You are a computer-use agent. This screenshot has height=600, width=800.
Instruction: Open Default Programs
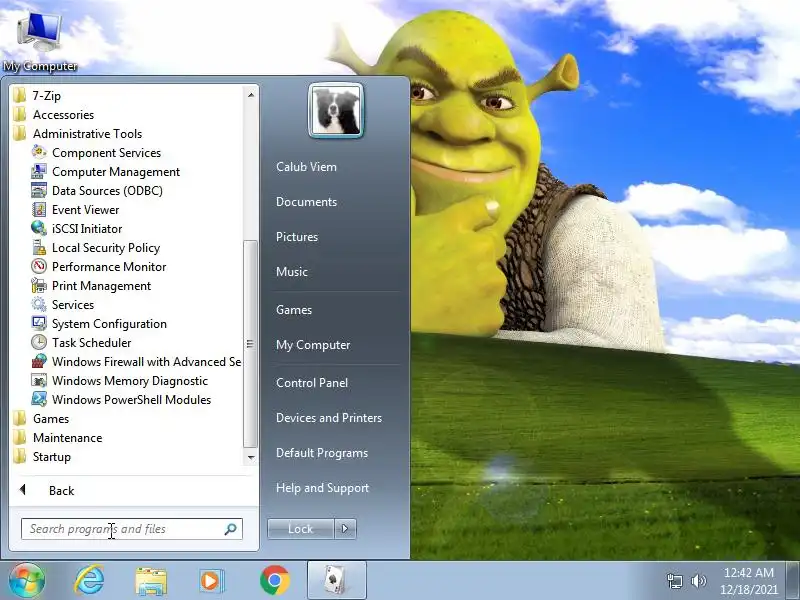pos(322,453)
